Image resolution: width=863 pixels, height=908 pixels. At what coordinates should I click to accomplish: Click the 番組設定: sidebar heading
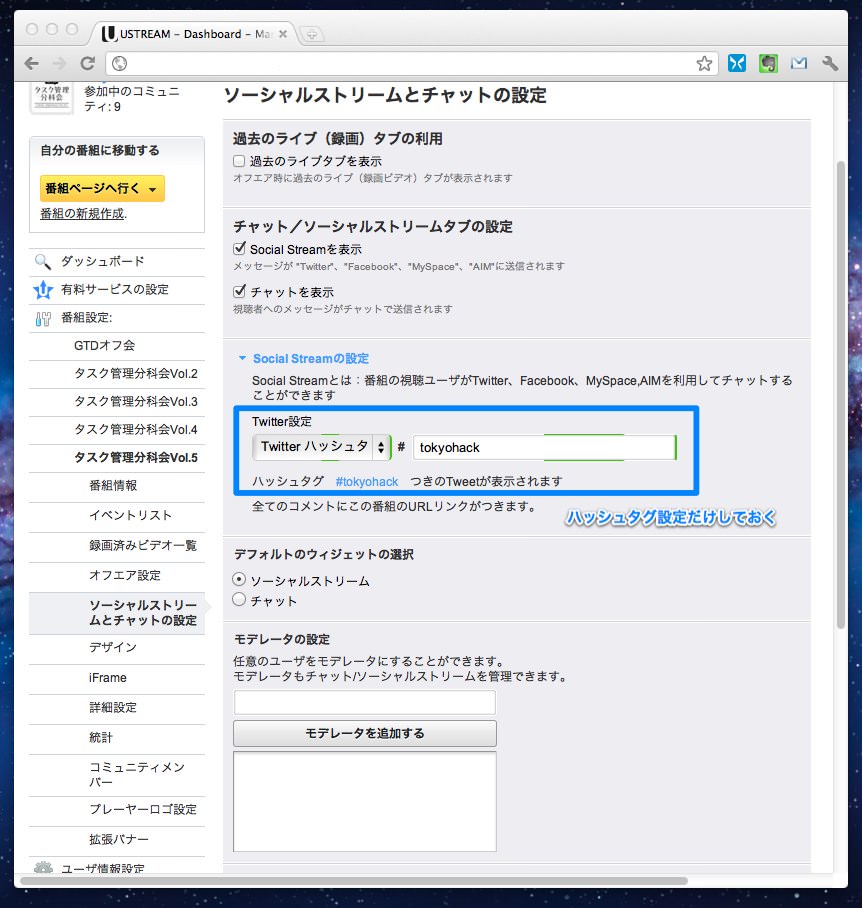tap(87, 318)
